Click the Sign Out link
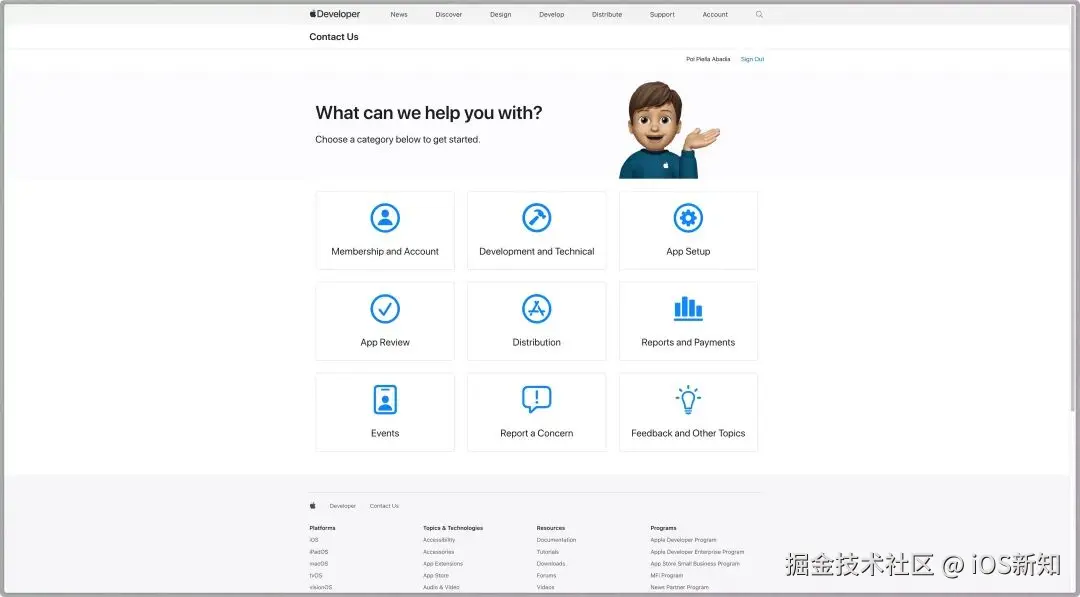This screenshot has height=597, width=1080. point(752,59)
